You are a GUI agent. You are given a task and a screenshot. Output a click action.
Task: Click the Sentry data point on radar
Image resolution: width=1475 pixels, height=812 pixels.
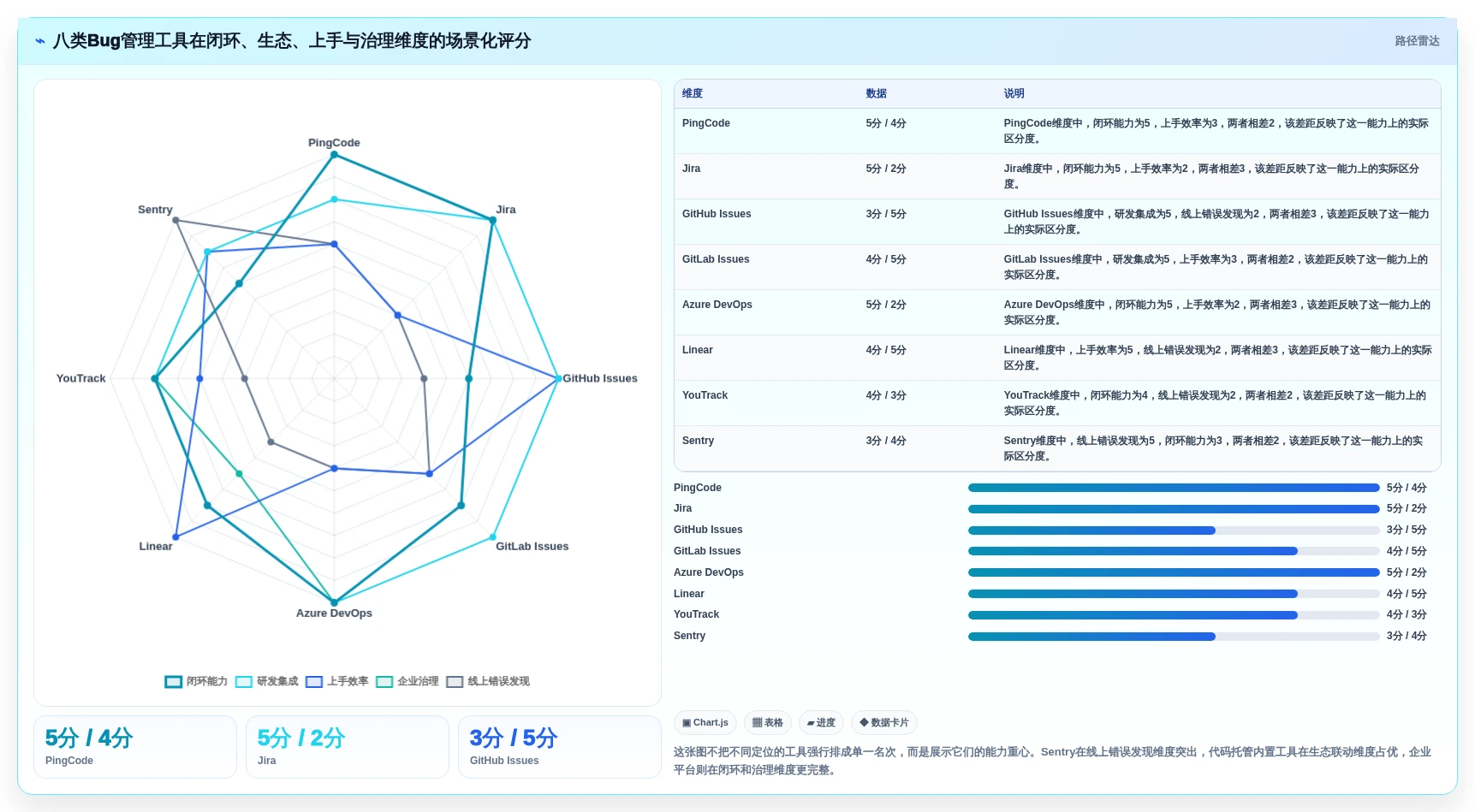(x=175, y=220)
